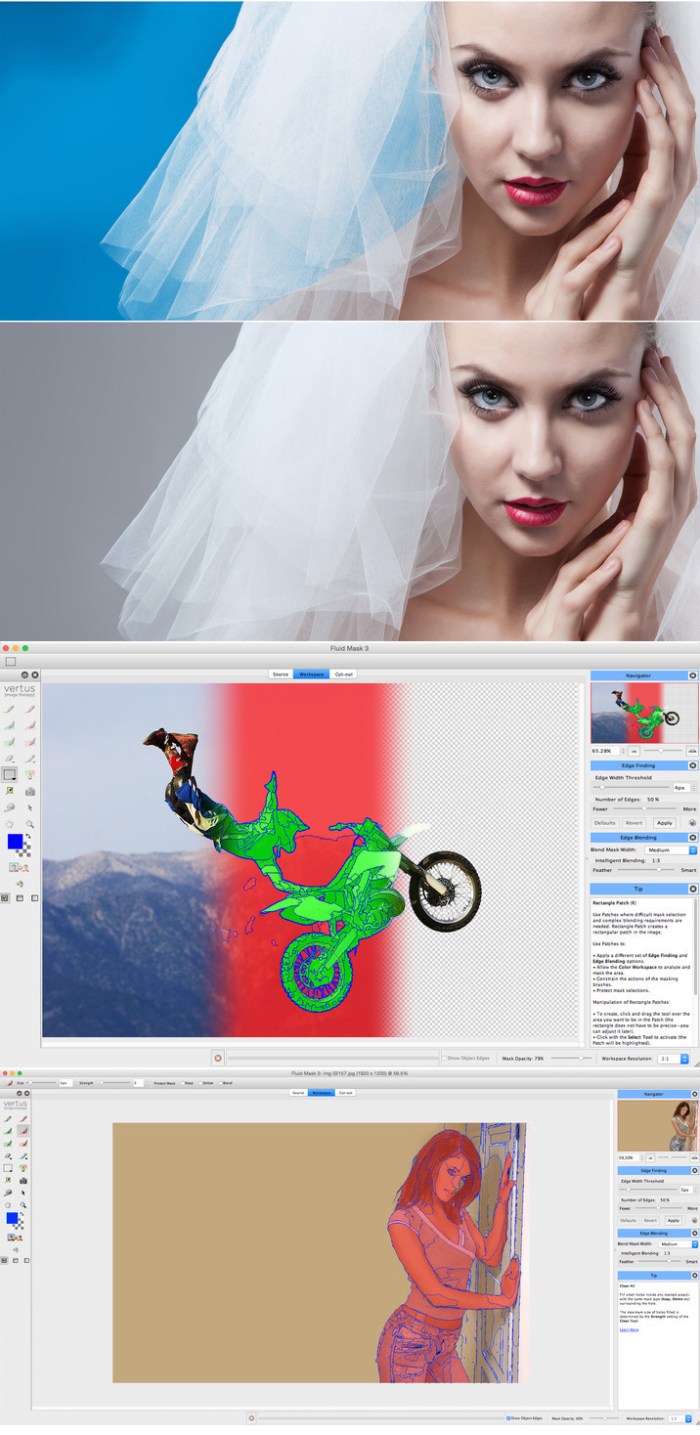Open Learn More link in Tip panel
The height and width of the screenshot is (1435, 700).
point(629,1330)
